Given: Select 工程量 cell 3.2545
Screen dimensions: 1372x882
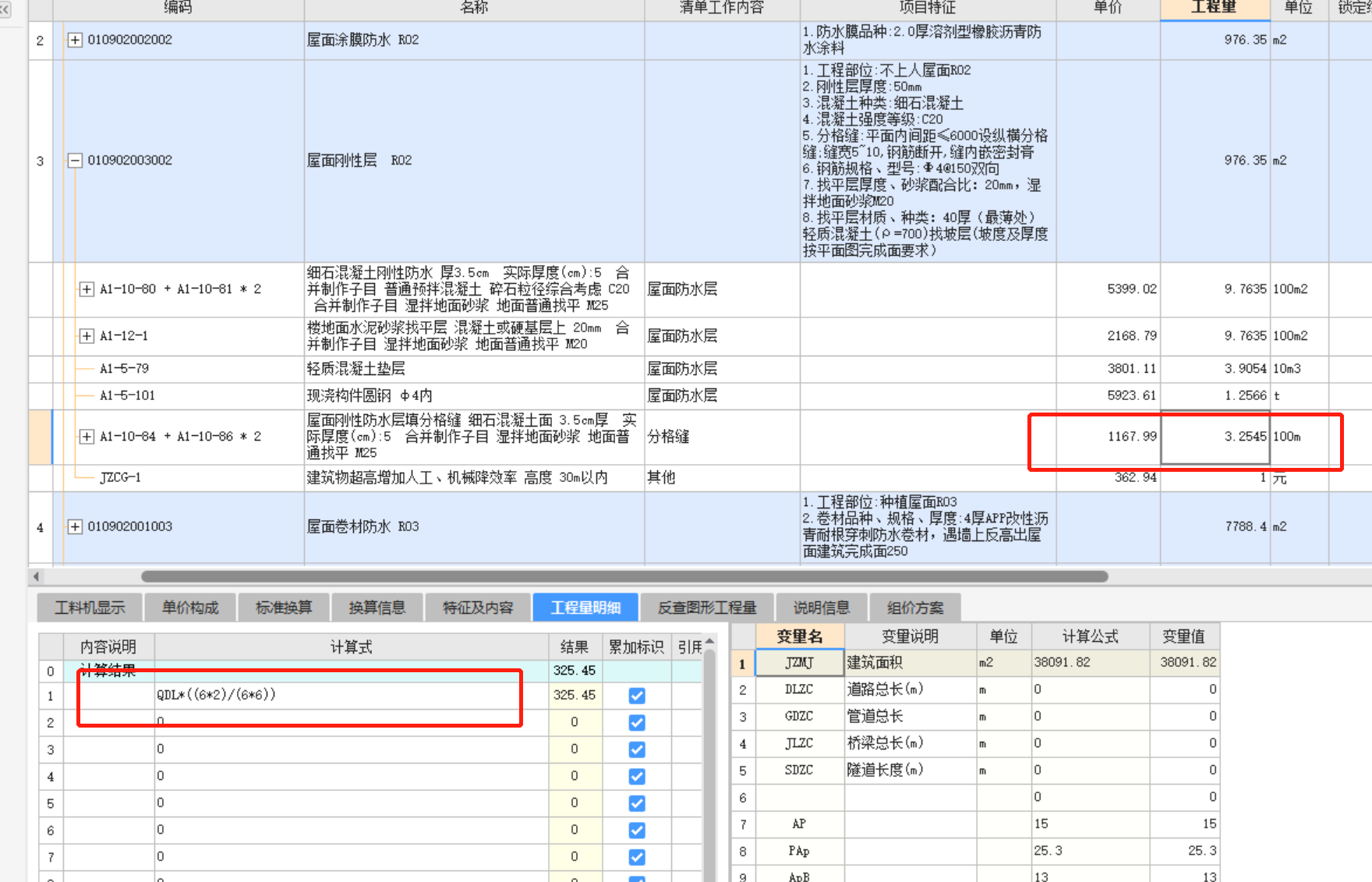Looking at the screenshot, I should pyautogui.click(x=1215, y=437).
